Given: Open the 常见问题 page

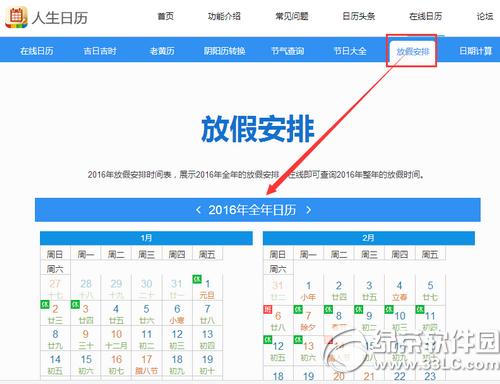Looking at the screenshot, I should (x=292, y=16).
